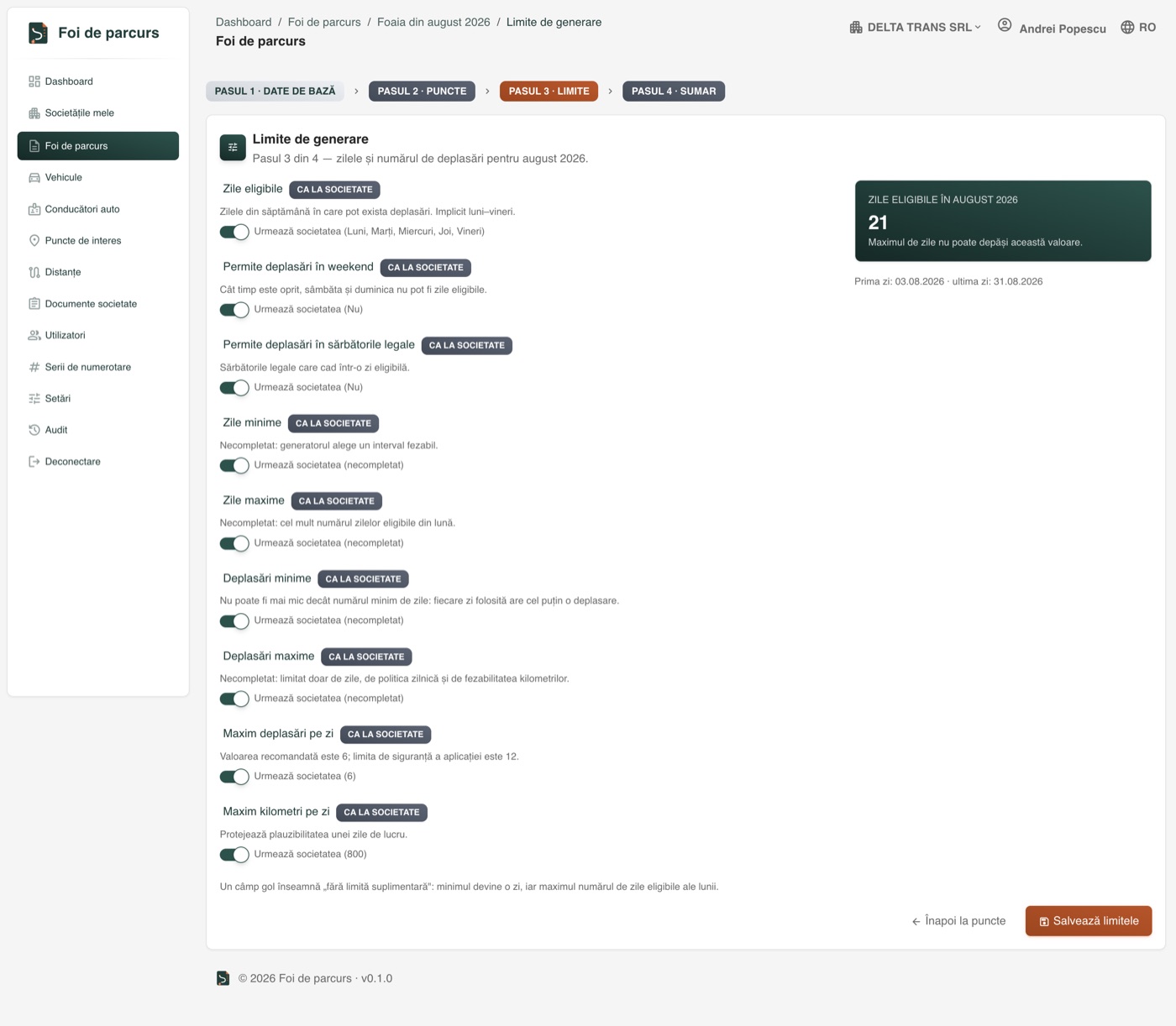Click Salvează limitele button

coord(1089,921)
